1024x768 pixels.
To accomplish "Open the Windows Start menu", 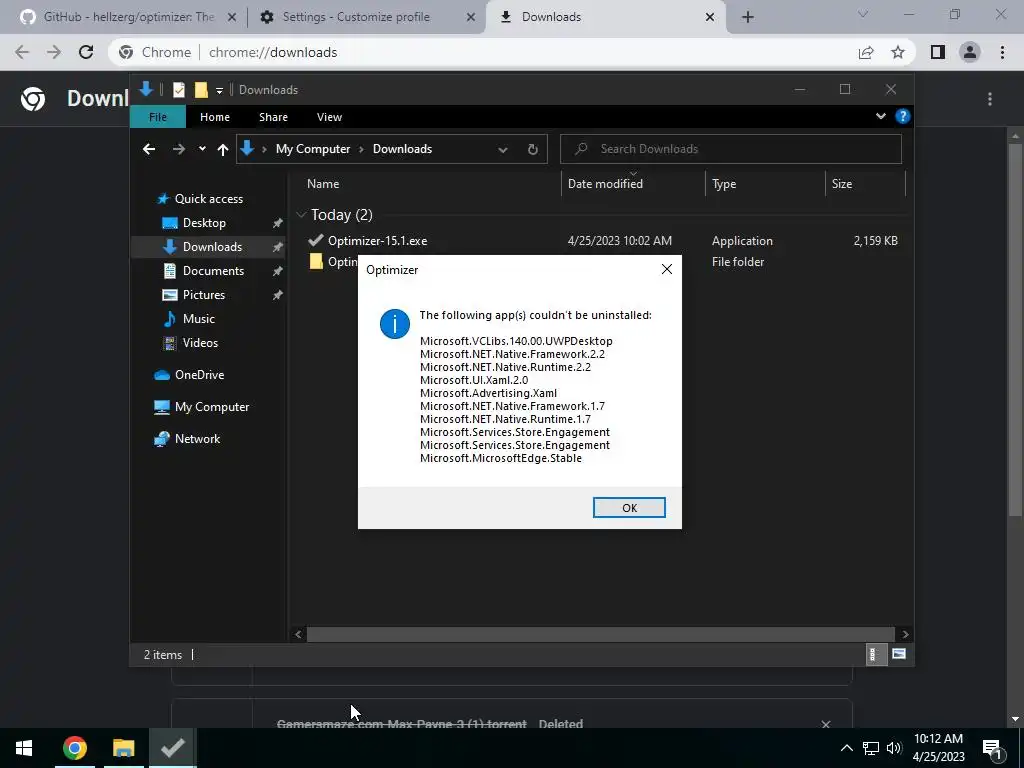I will tap(24, 748).
